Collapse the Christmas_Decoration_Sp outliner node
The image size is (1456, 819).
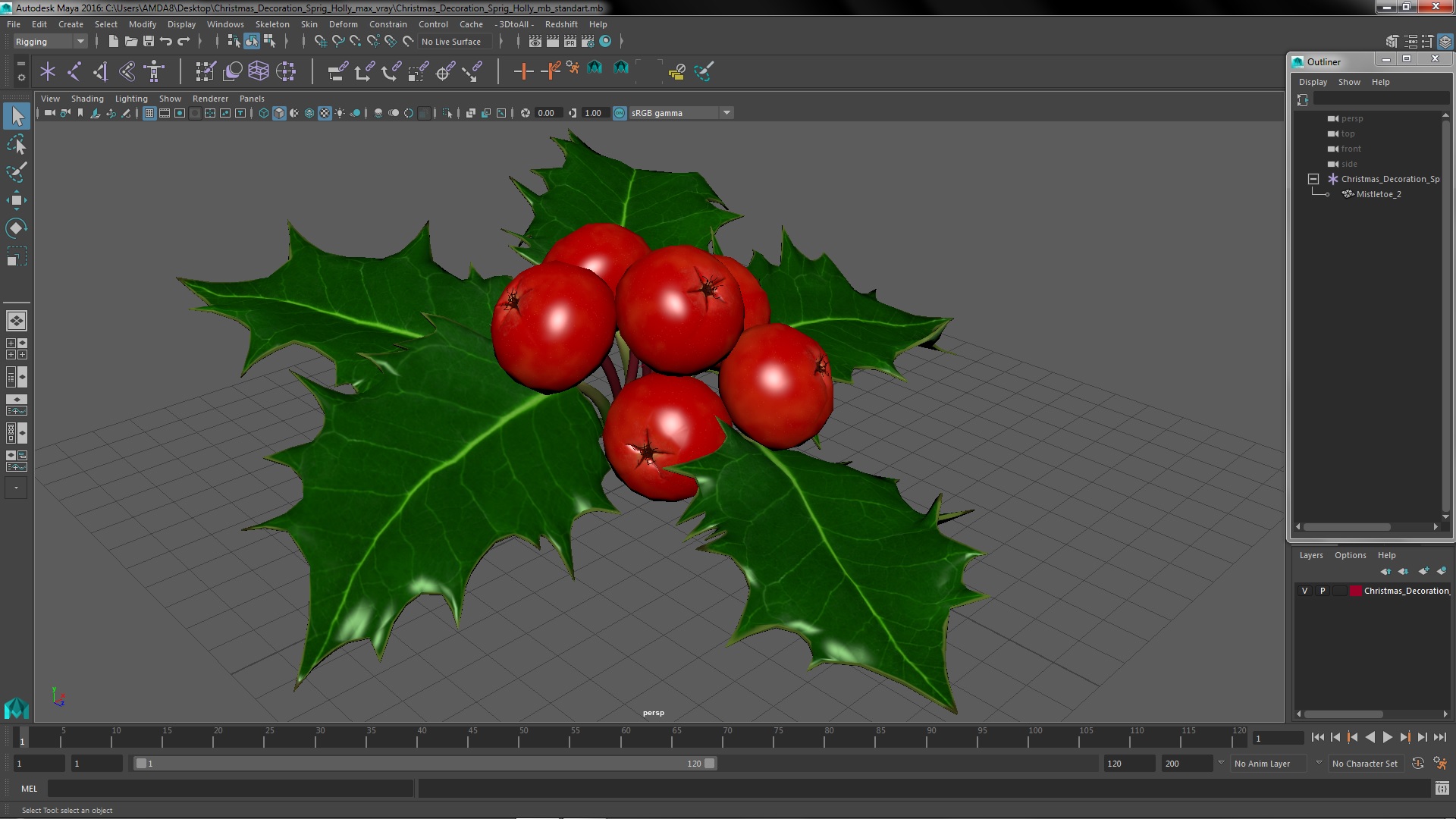point(1313,179)
